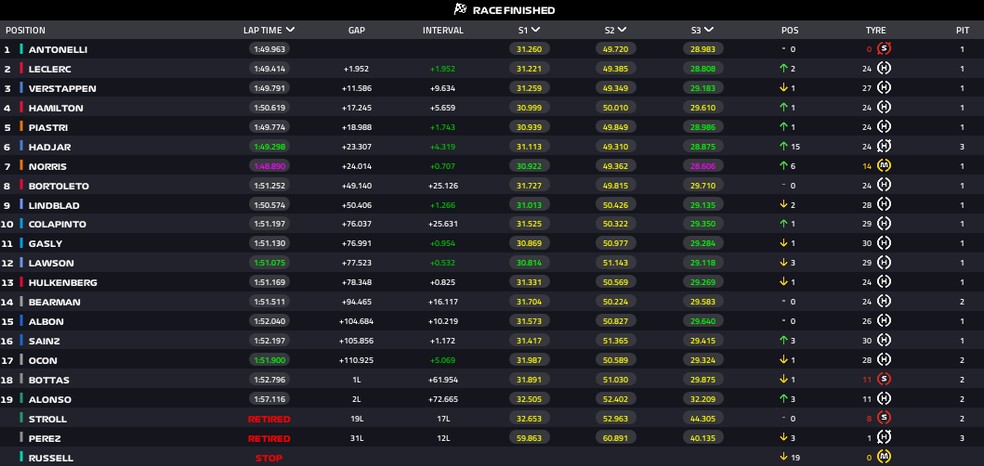Click Hadjar's green up arrow for 15 places

pyautogui.click(x=783, y=146)
